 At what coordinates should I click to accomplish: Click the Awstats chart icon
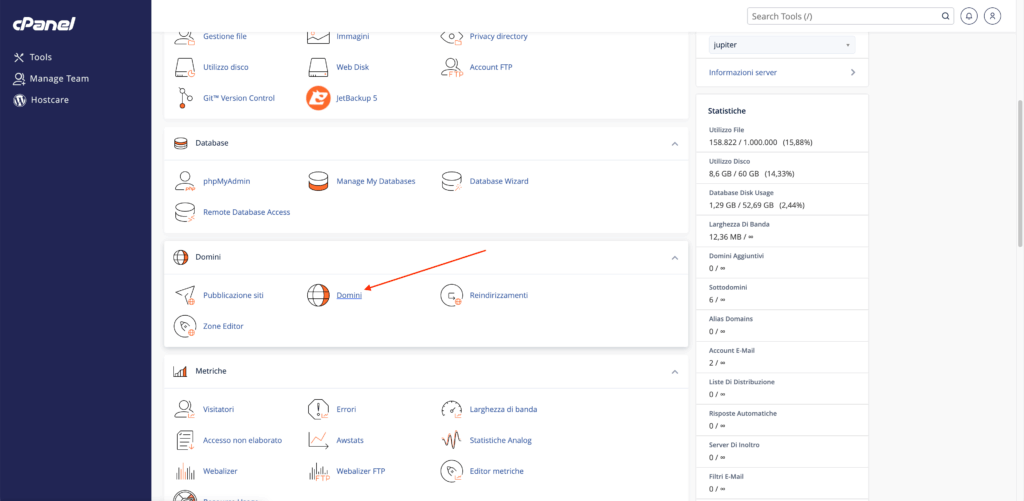pyautogui.click(x=318, y=439)
